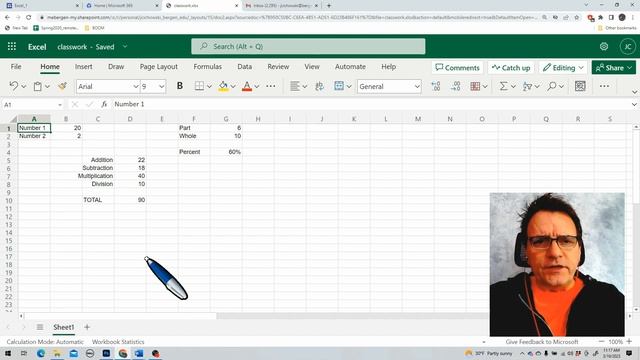Screen dimensions: 640x360
Task: Expand paste options dropdown
Action: (x=47, y=87)
